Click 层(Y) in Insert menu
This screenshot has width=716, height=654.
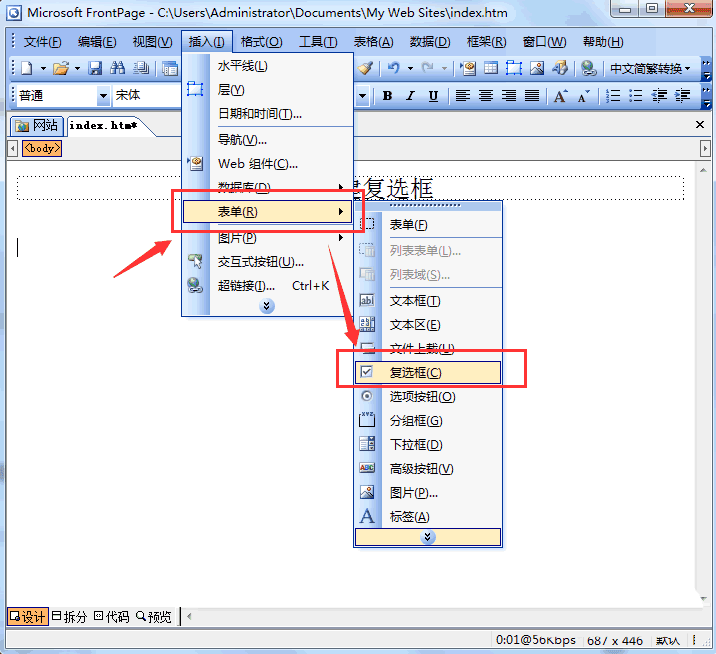tap(267, 90)
